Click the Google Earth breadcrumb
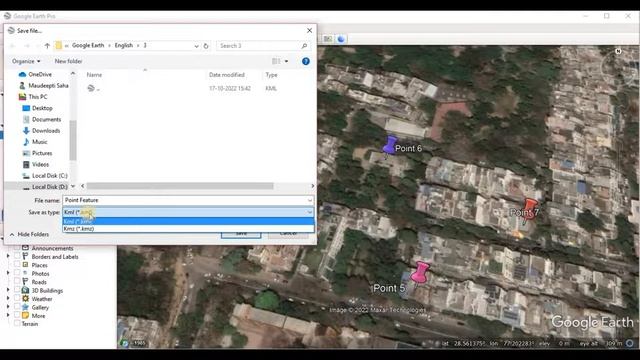640x360 pixels. coord(88,45)
